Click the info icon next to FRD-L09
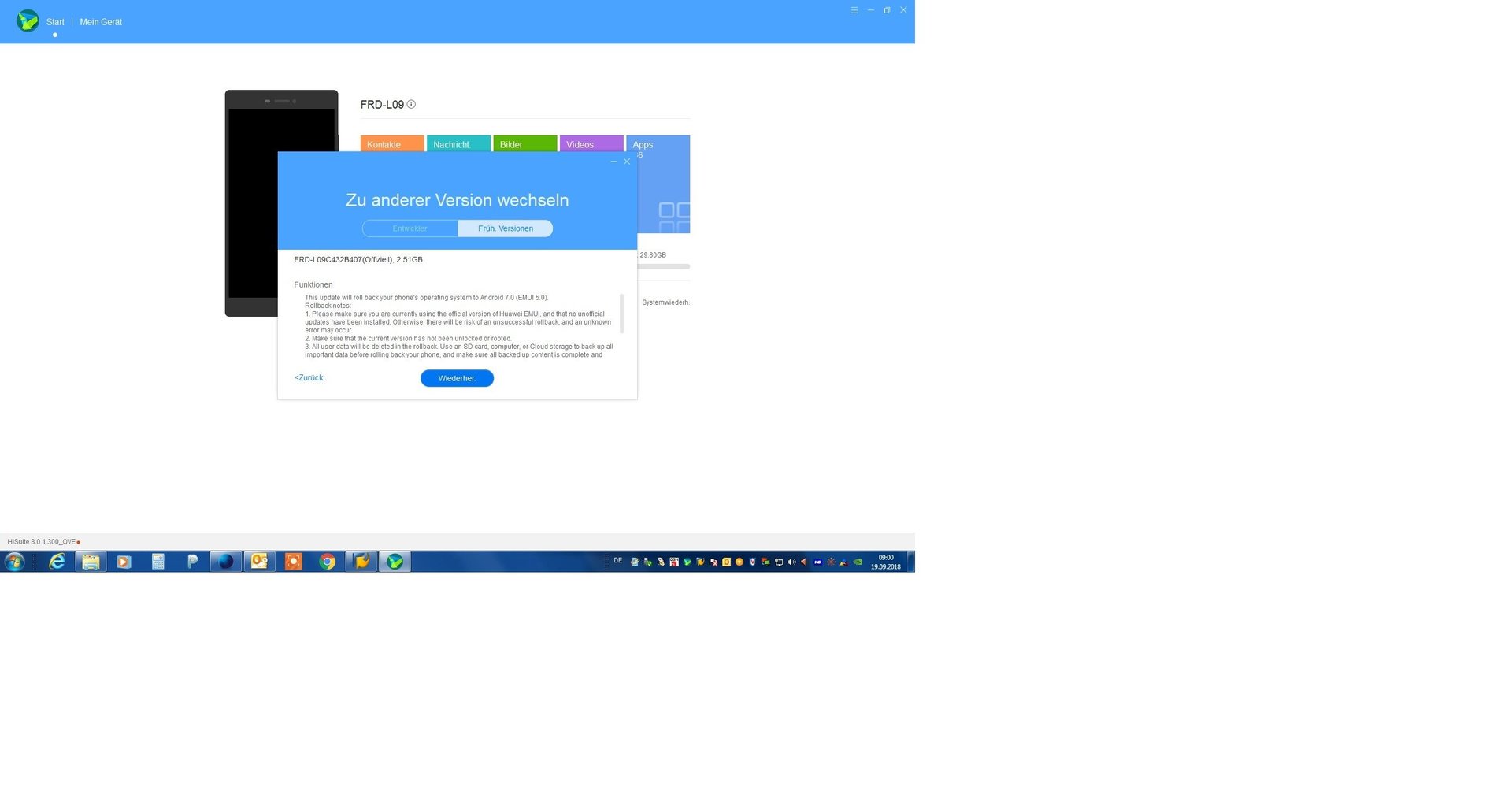The height and width of the screenshot is (798, 1512). tap(411, 104)
